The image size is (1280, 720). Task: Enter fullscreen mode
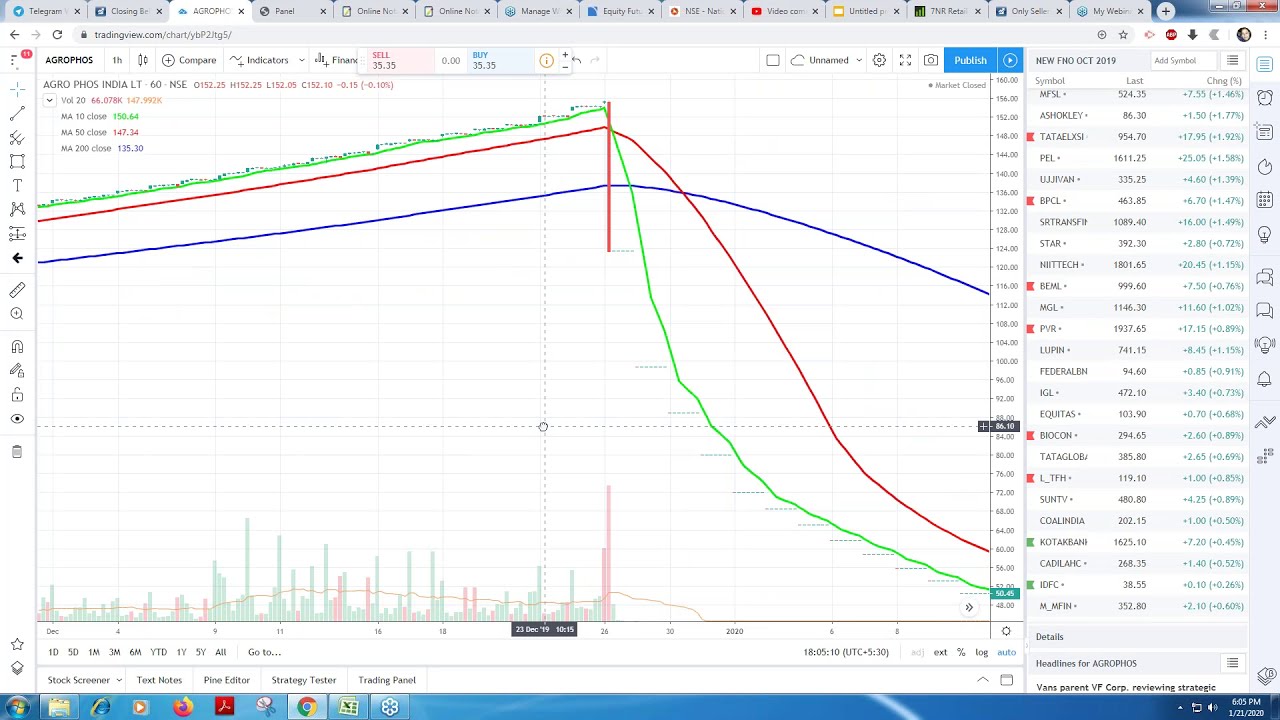pos(905,60)
